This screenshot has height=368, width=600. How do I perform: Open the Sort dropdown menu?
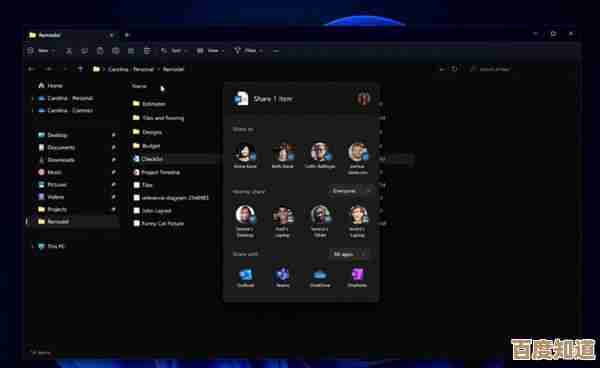[x=174, y=51]
